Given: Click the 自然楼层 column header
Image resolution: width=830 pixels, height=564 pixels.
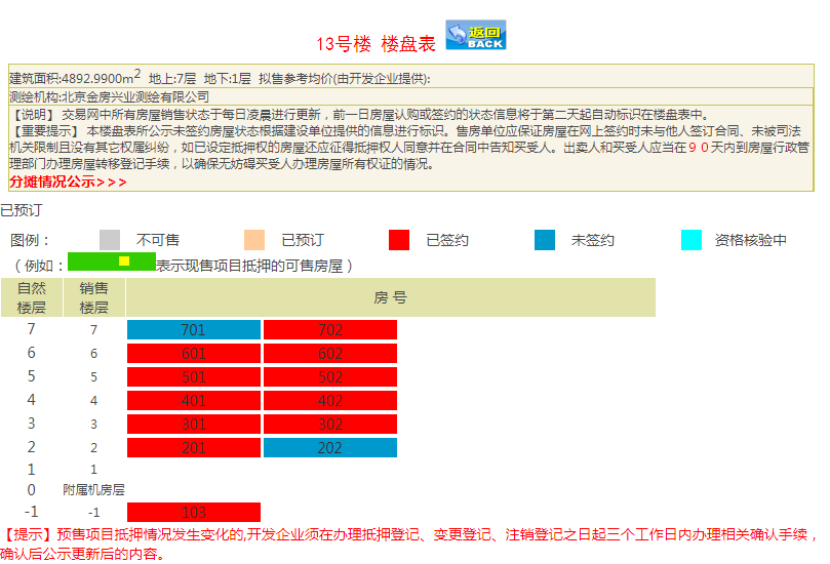Looking at the screenshot, I should point(32,298).
